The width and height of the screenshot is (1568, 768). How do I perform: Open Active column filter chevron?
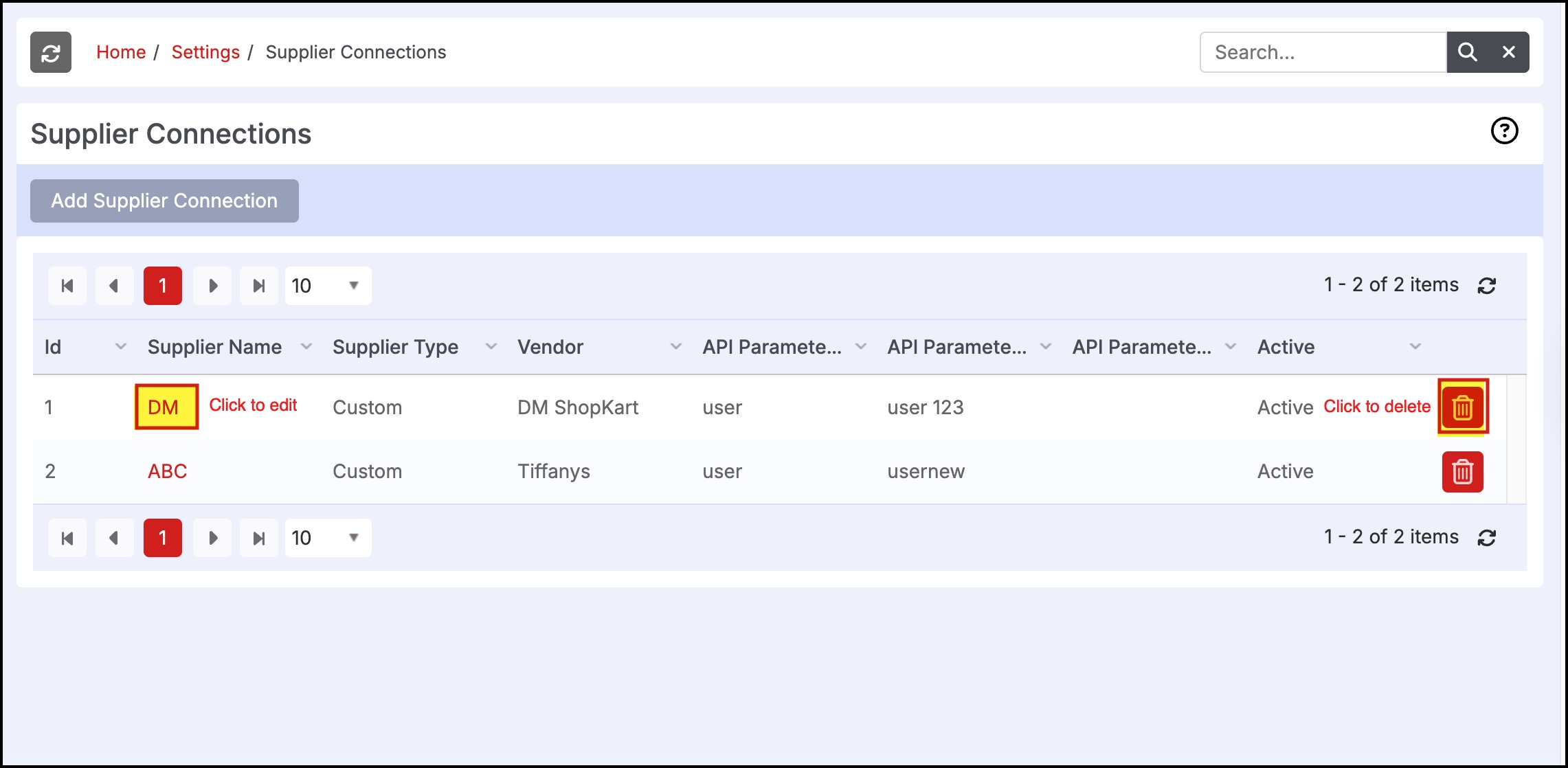[1415, 347]
